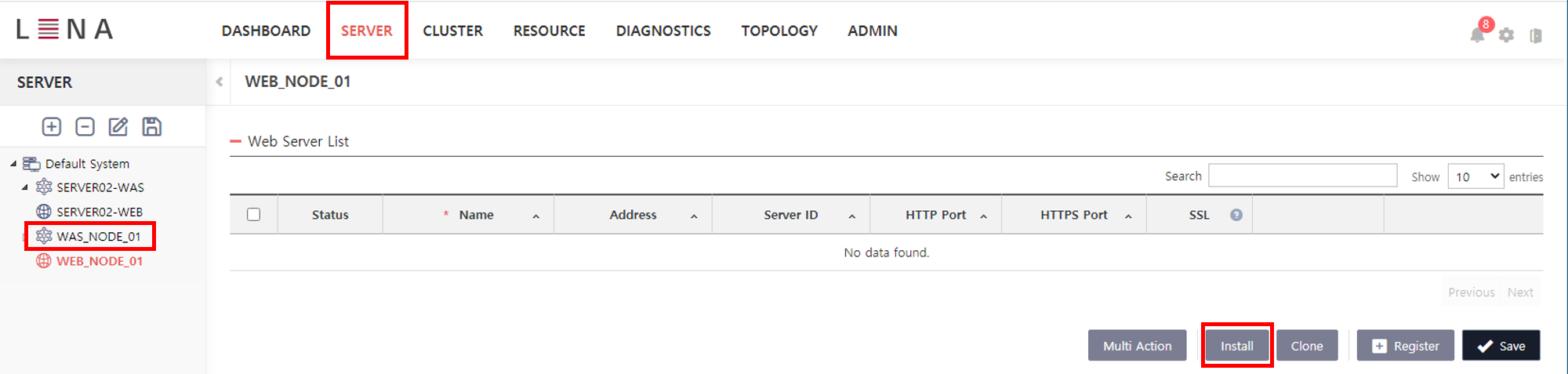Open the settings gear icon

[1506, 35]
